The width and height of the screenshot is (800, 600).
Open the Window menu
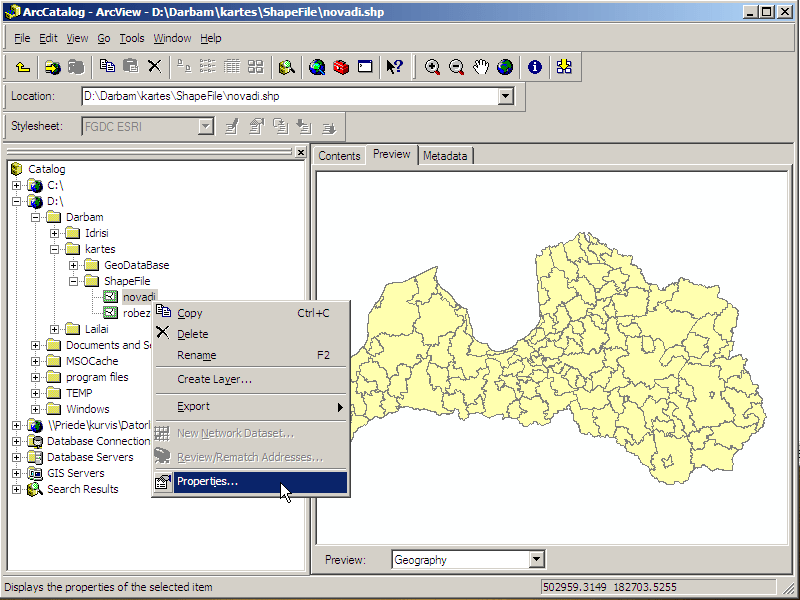[x=172, y=38]
